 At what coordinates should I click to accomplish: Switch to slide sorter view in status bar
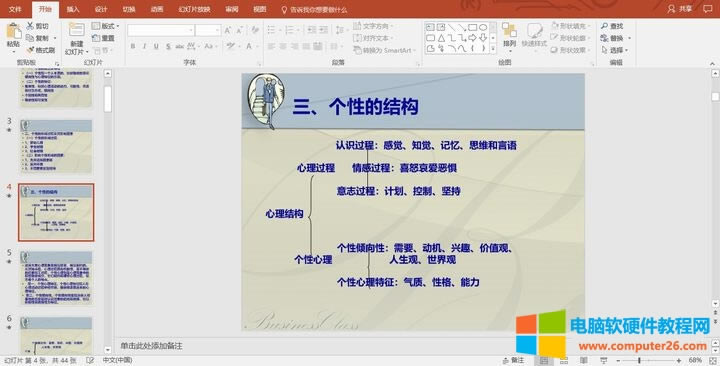click(x=564, y=360)
